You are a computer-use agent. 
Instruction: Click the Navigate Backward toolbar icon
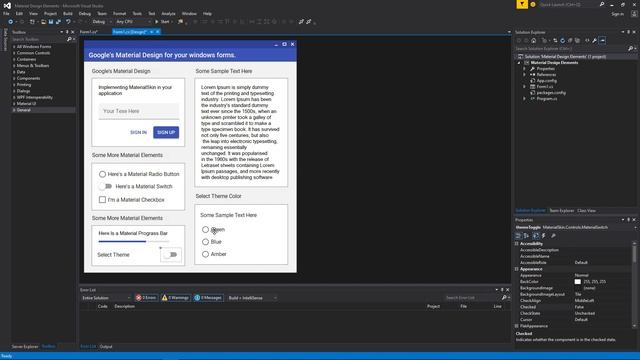click(x=11, y=22)
